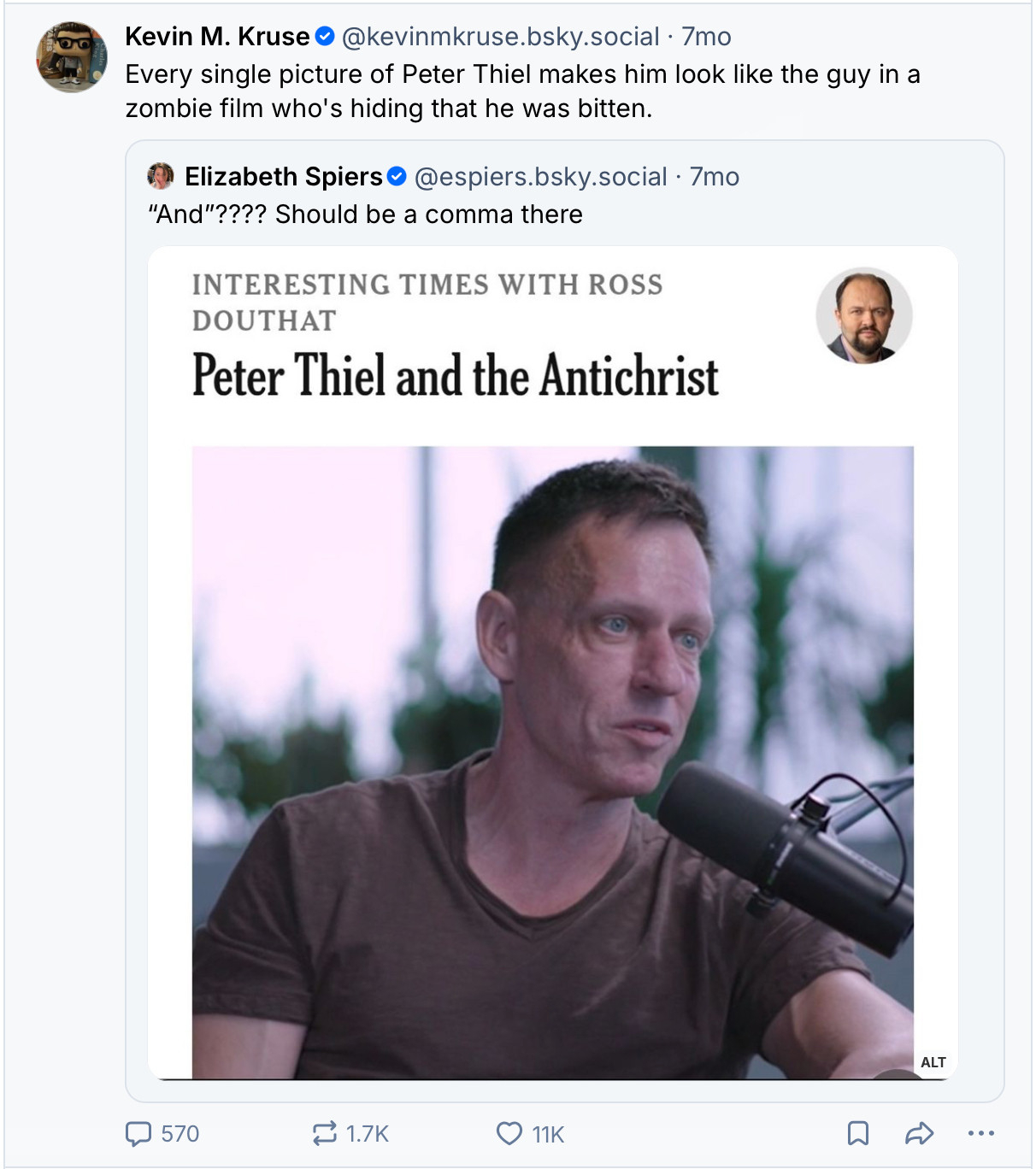Screen dimensions: 1036x1169
Task: Open Kevin M. Kruse's avatar
Action: coord(72,57)
